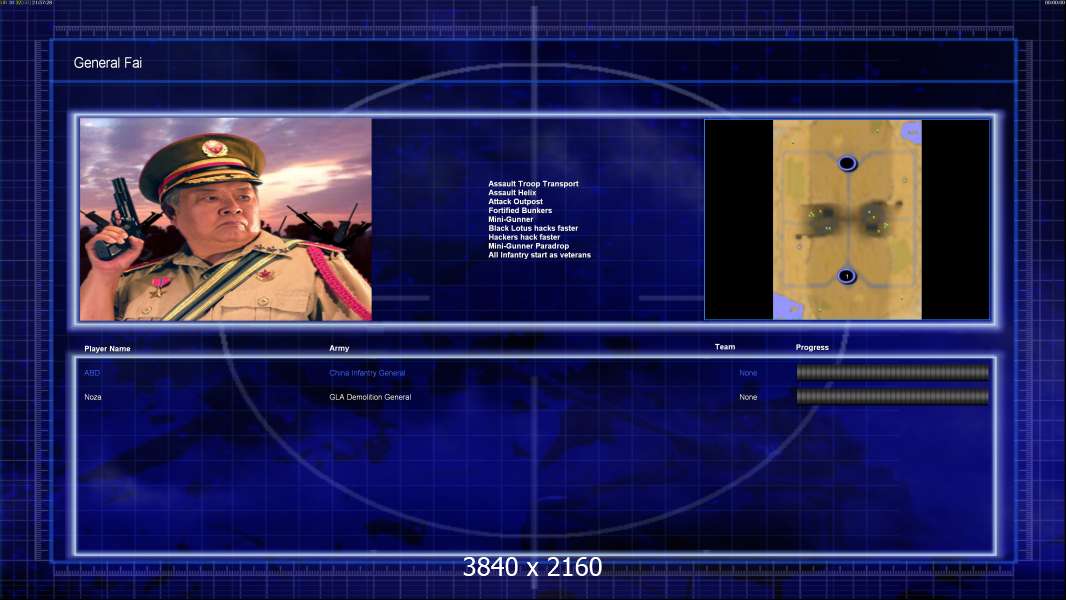Select start position marker numbered 1 on map
This screenshot has width=1066, height=600.
click(x=846, y=276)
